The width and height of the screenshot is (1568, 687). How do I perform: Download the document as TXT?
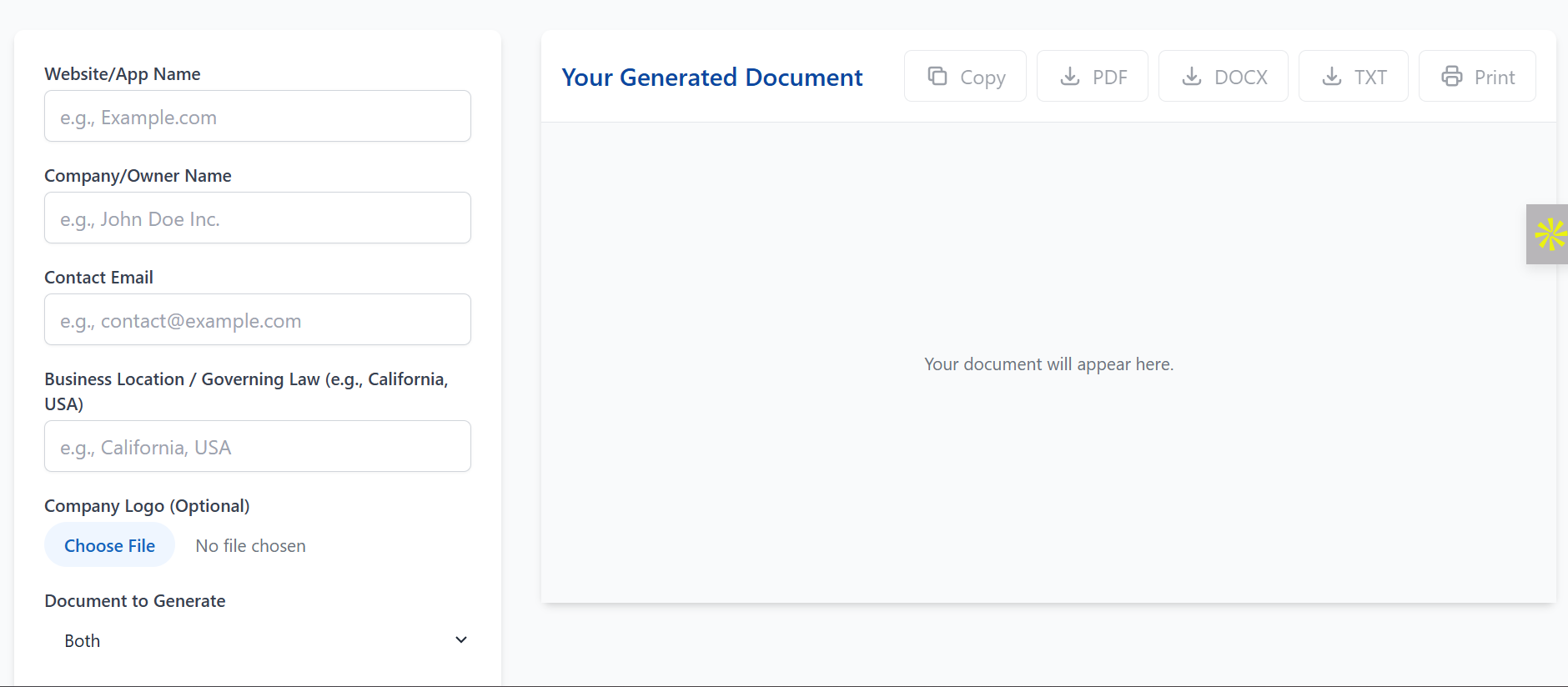pyautogui.click(x=1354, y=77)
